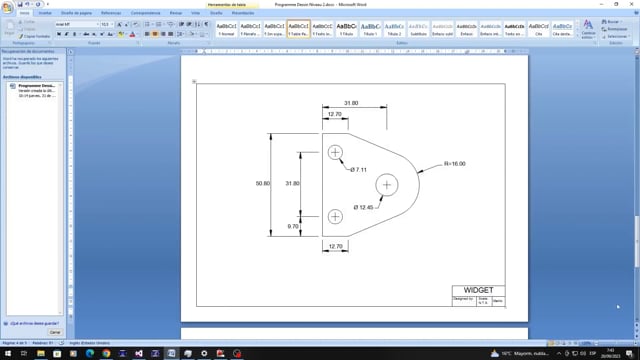Click the WIDGET title cell

(x=478, y=290)
